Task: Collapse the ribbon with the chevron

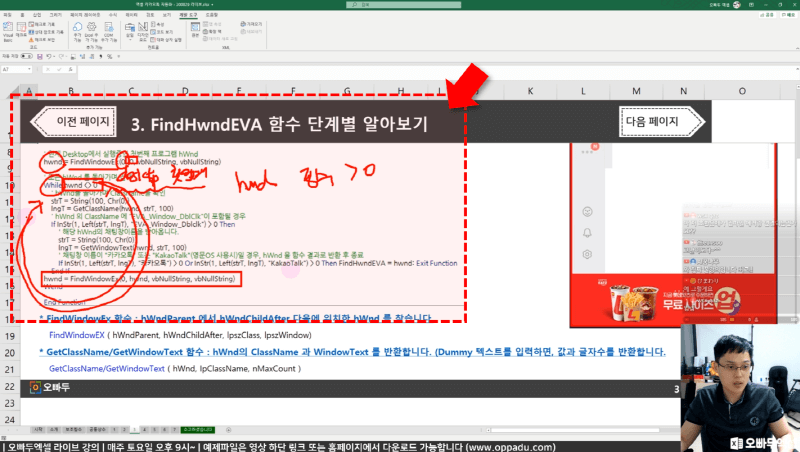Action: click(795, 49)
